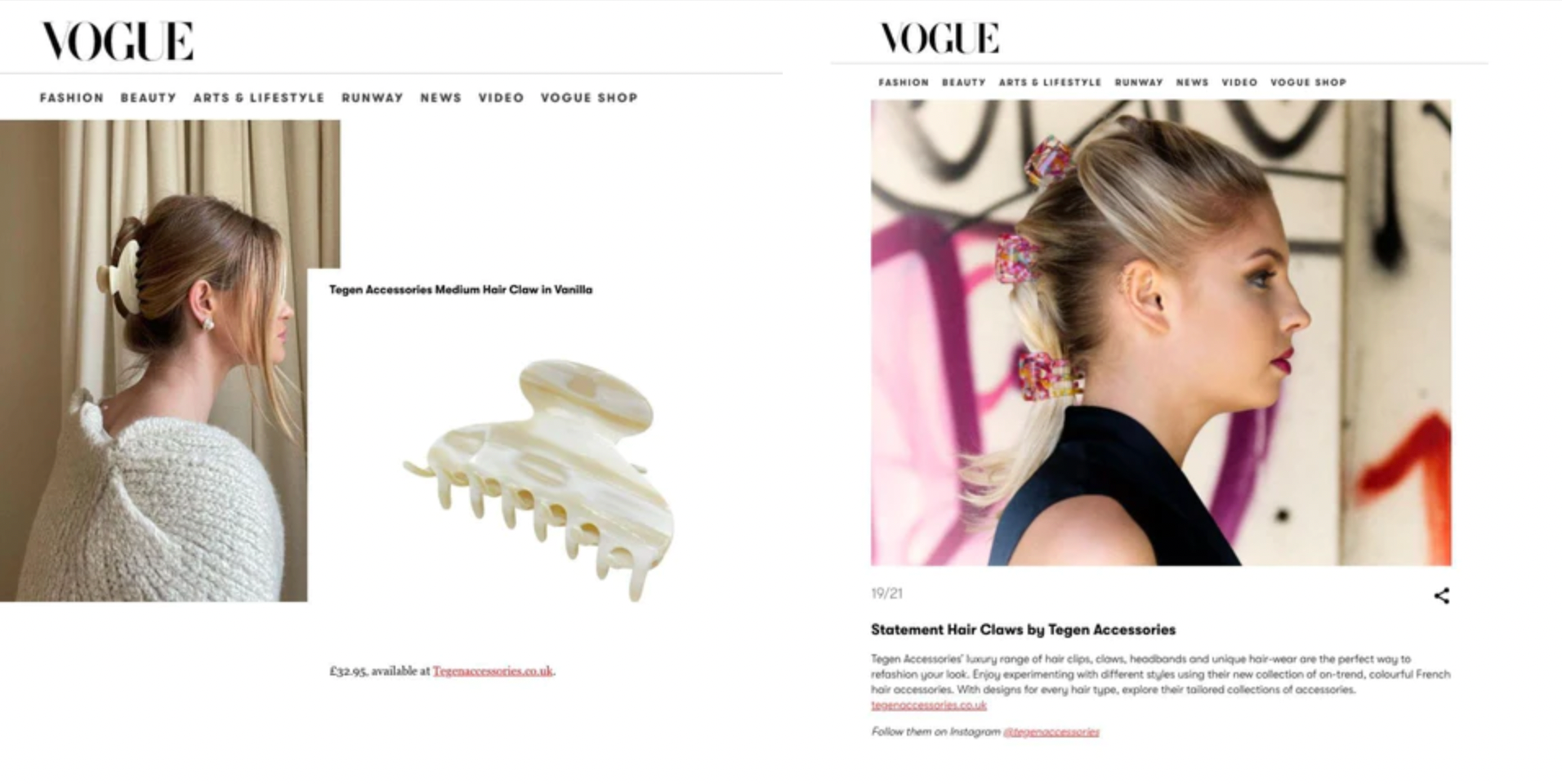Select Video in the left navigation
Image resolution: width=1562 pixels, height=784 pixels.
pyautogui.click(x=502, y=97)
